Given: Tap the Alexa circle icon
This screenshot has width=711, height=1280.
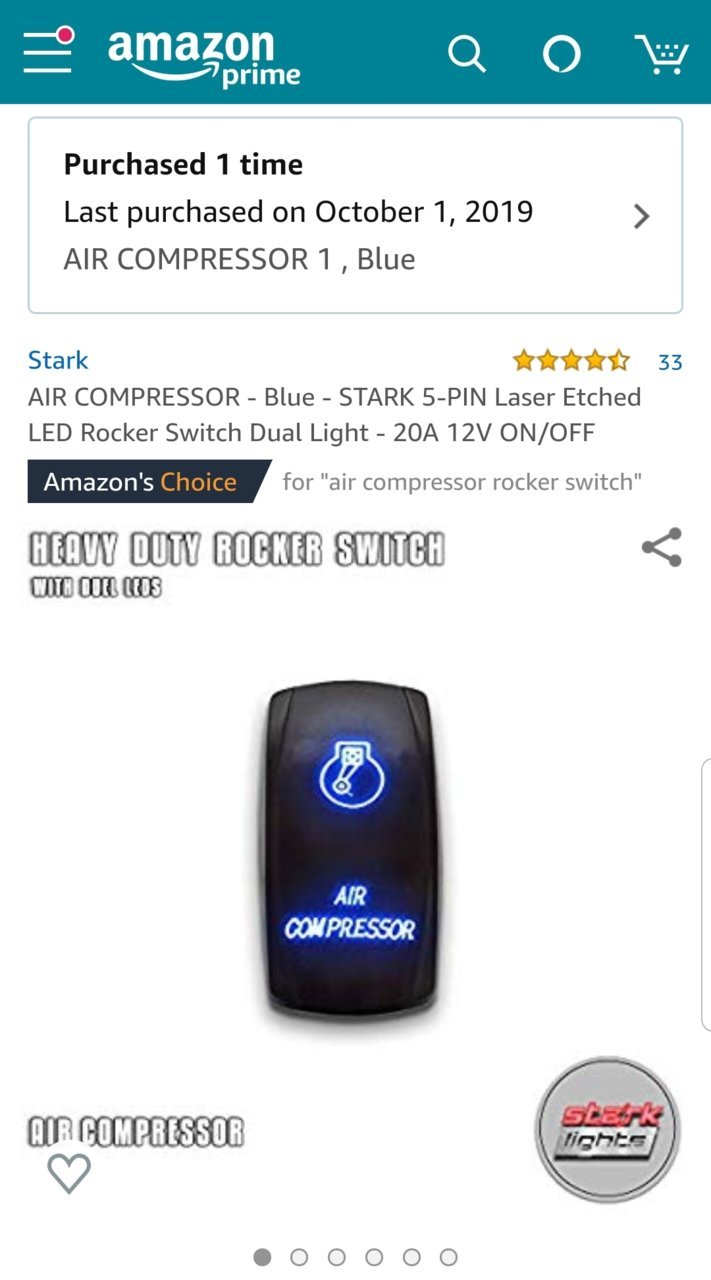Looking at the screenshot, I should click(561, 54).
